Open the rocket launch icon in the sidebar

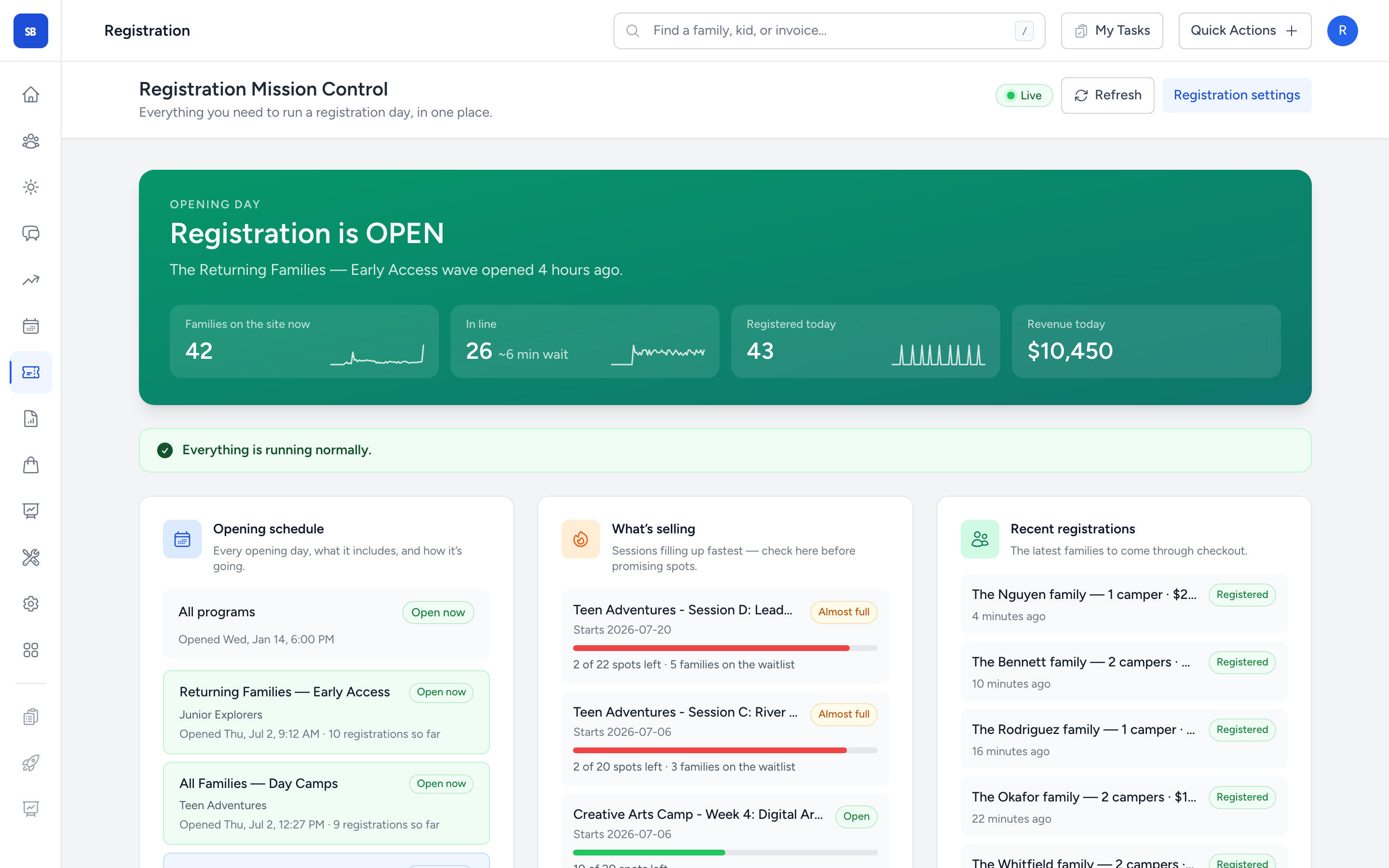(x=30, y=763)
